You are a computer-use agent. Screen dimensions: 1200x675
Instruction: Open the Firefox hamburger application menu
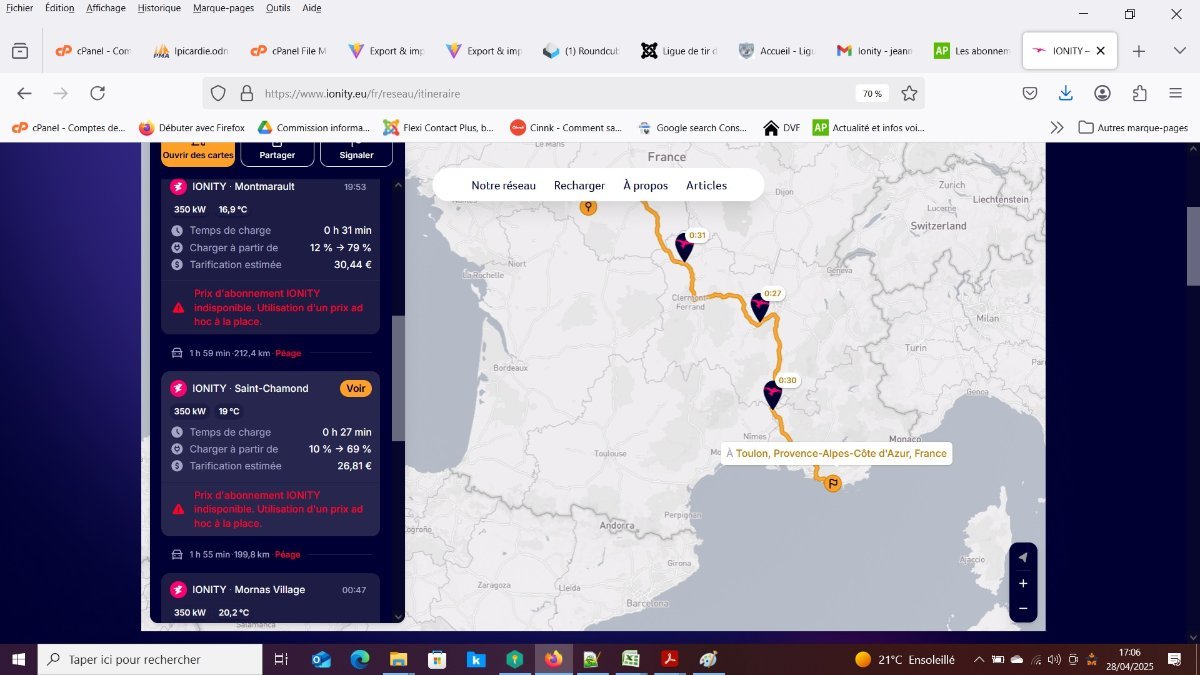click(x=1176, y=93)
